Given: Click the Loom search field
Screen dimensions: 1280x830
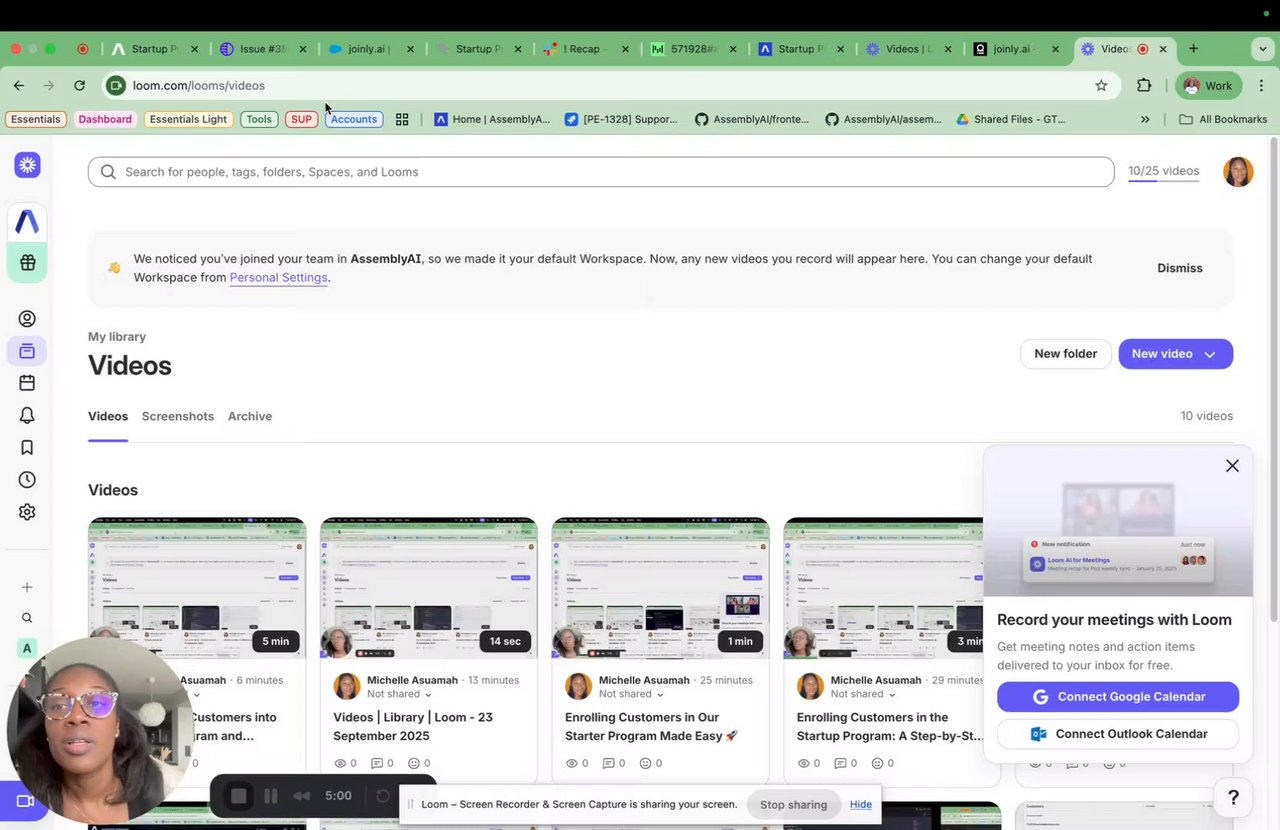Looking at the screenshot, I should click(601, 172).
